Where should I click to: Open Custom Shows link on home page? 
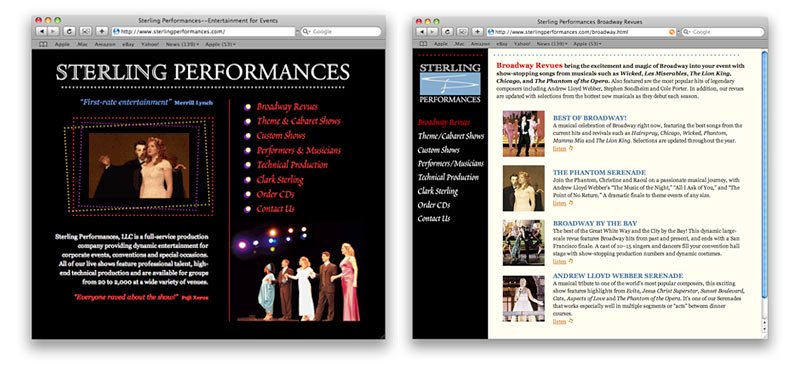281,136
